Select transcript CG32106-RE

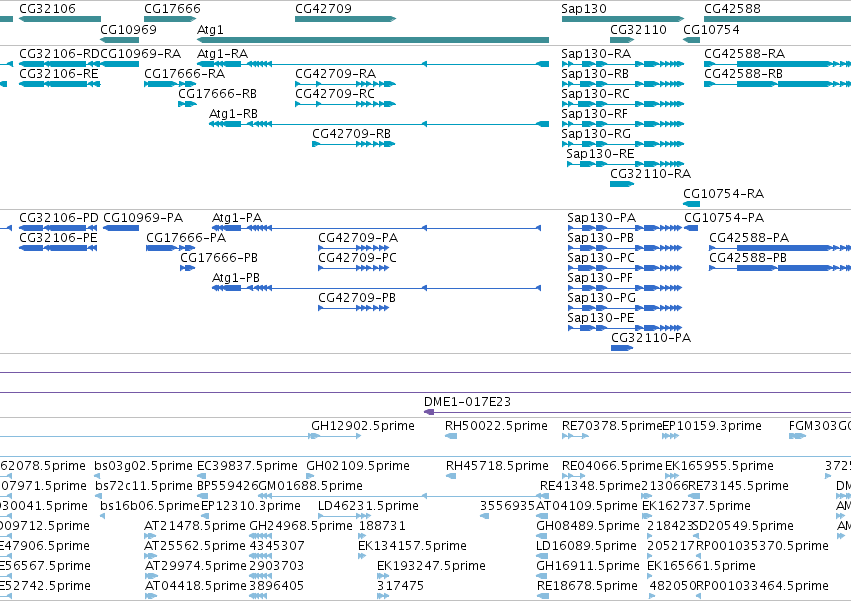pos(60,84)
